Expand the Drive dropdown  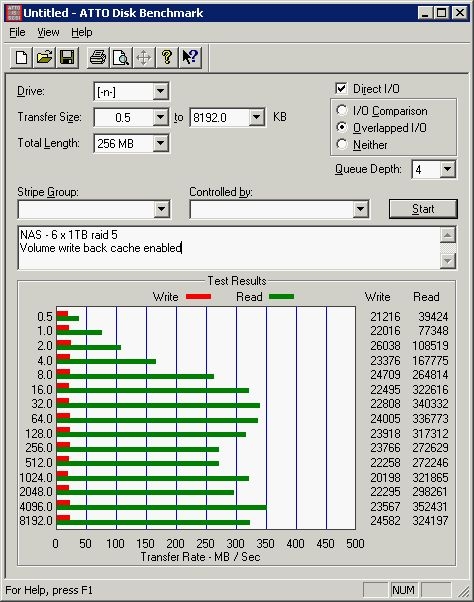pos(160,91)
